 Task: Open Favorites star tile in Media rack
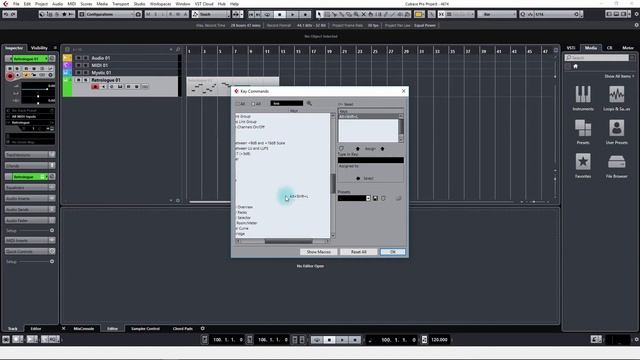click(x=583, y=165)
